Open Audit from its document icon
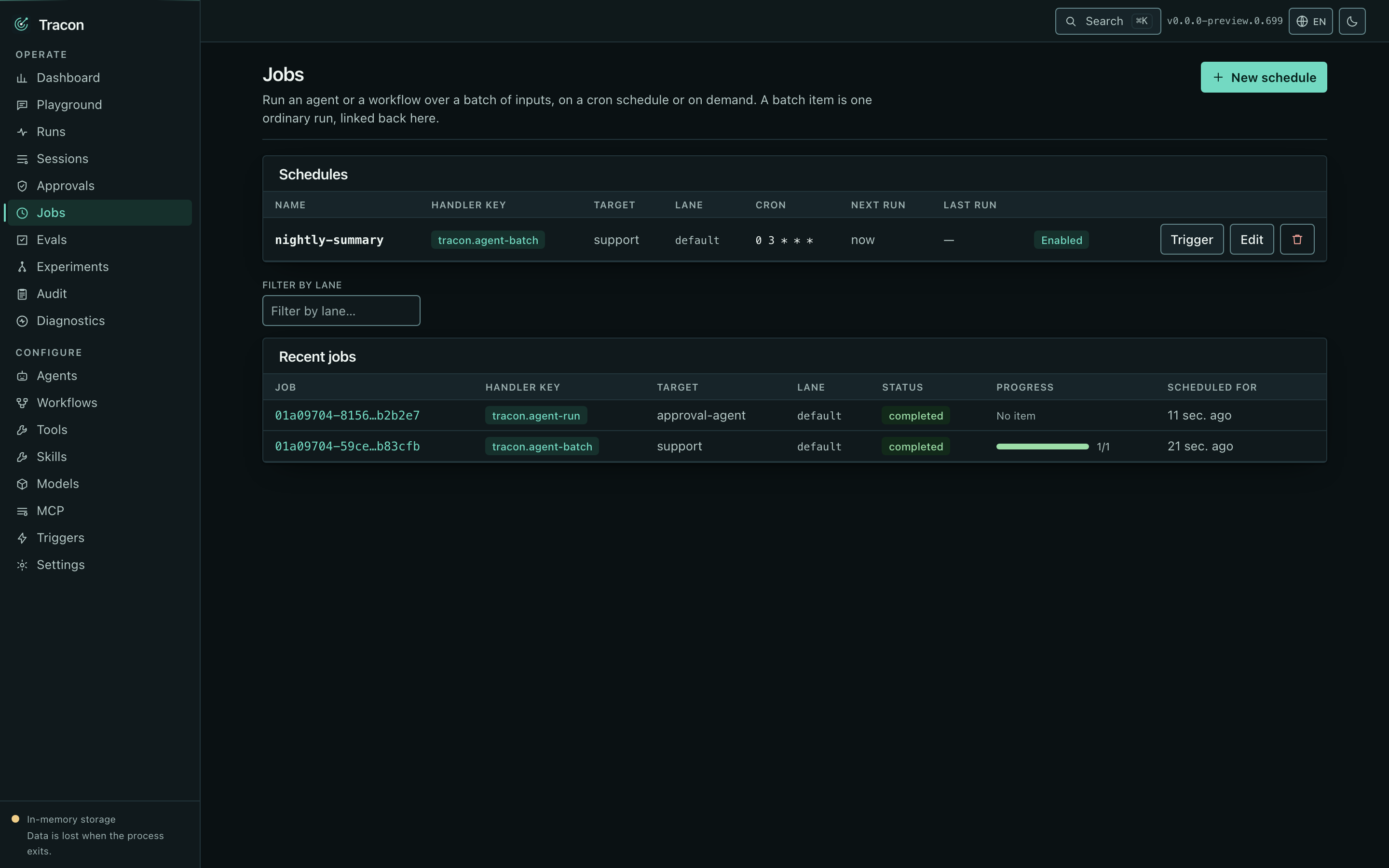Screen dimensions: 1389x868 pyautogui.click(x=22, y=294)
